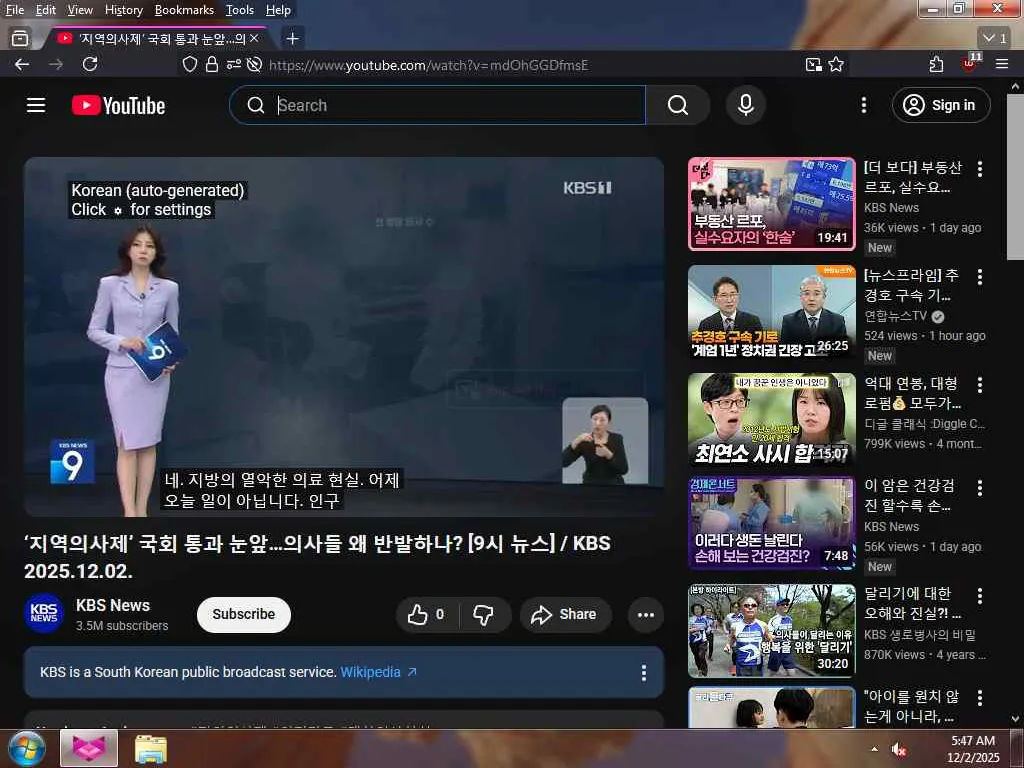Screen dimensions: 1024x768
Task: Go to the YouTube home logo
Action: 118,105
